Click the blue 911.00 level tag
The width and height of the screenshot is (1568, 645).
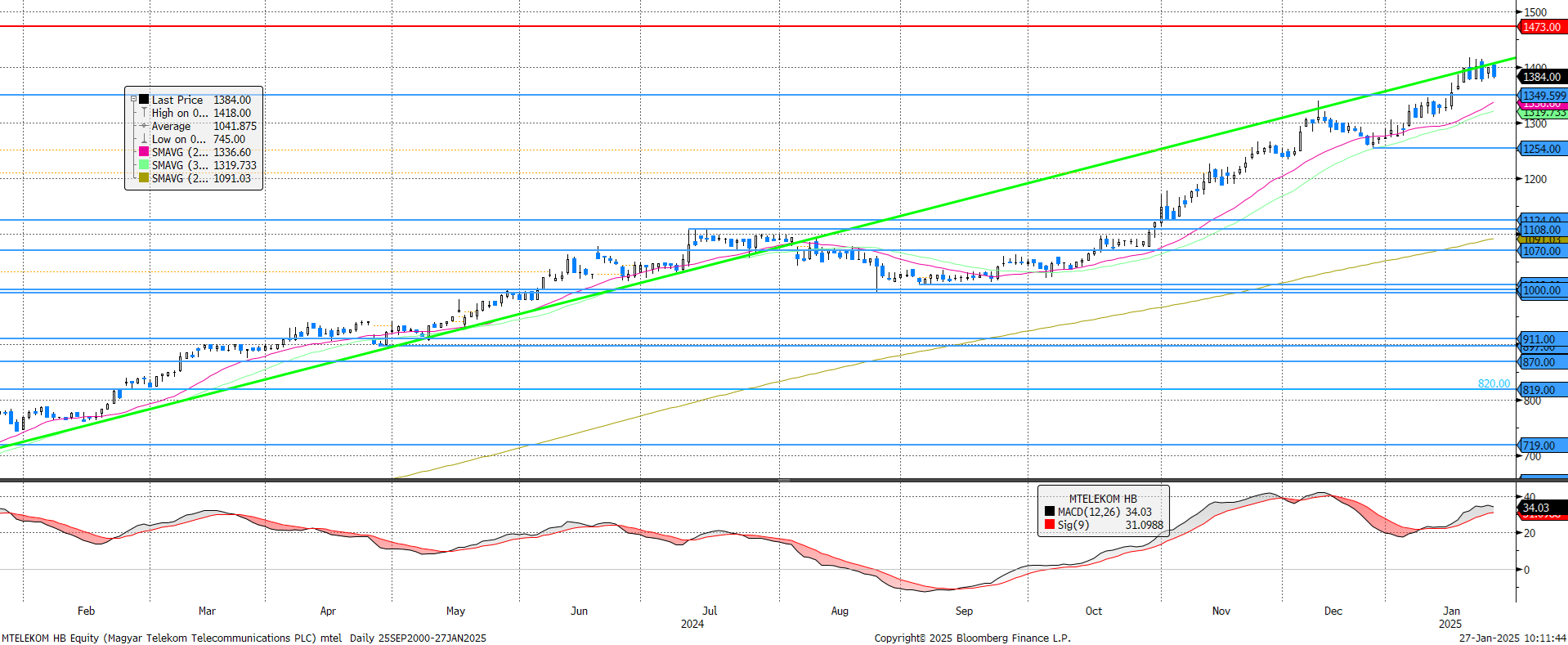(1542, 339)
